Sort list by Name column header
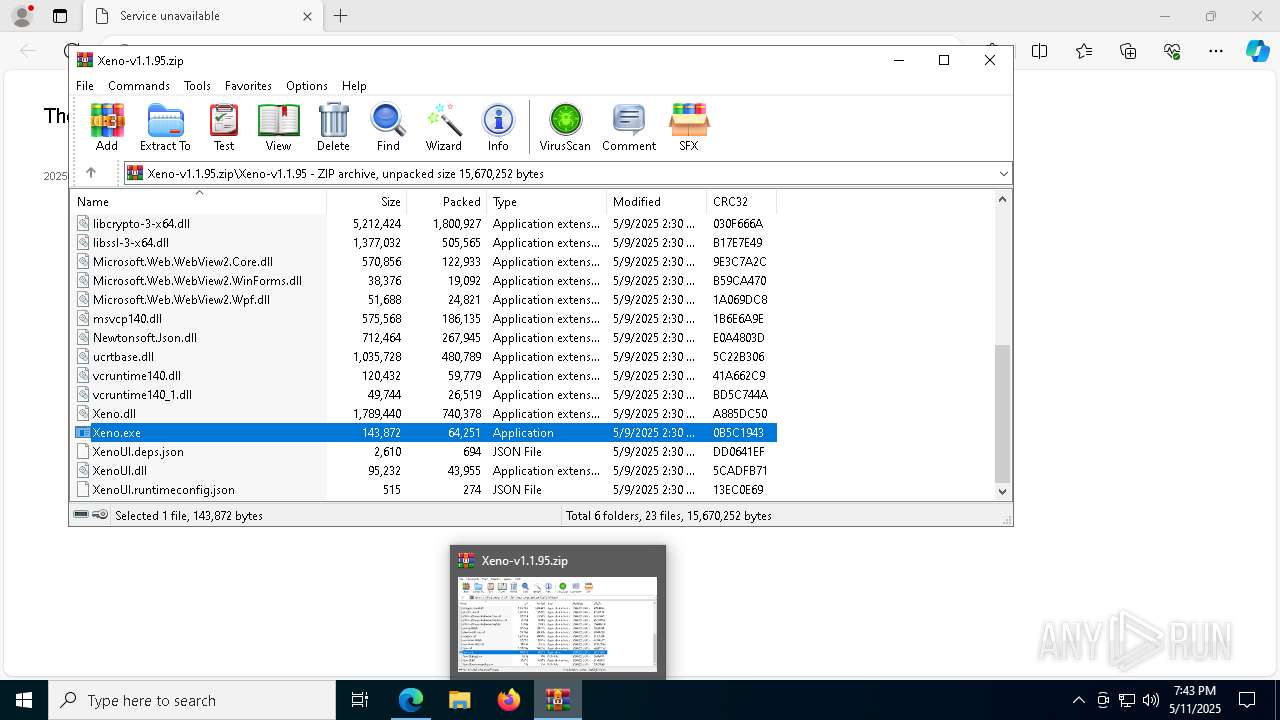The width and height of the screenshot is (1280, 720). tap(200, 202)
